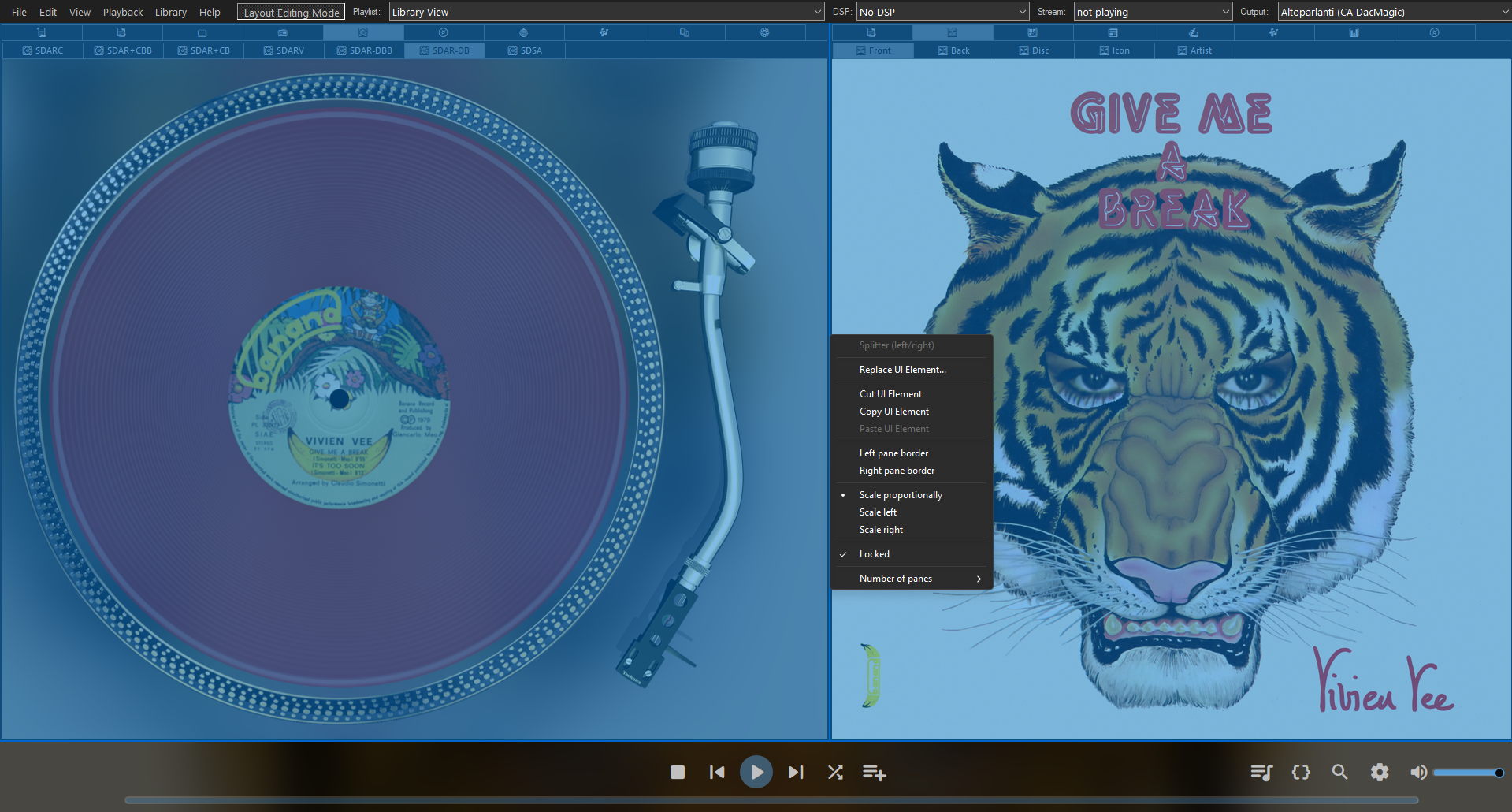Screen dimensions: 1512x812
Task: Select the open book icon tab
Action: click(x=202, y=32)
